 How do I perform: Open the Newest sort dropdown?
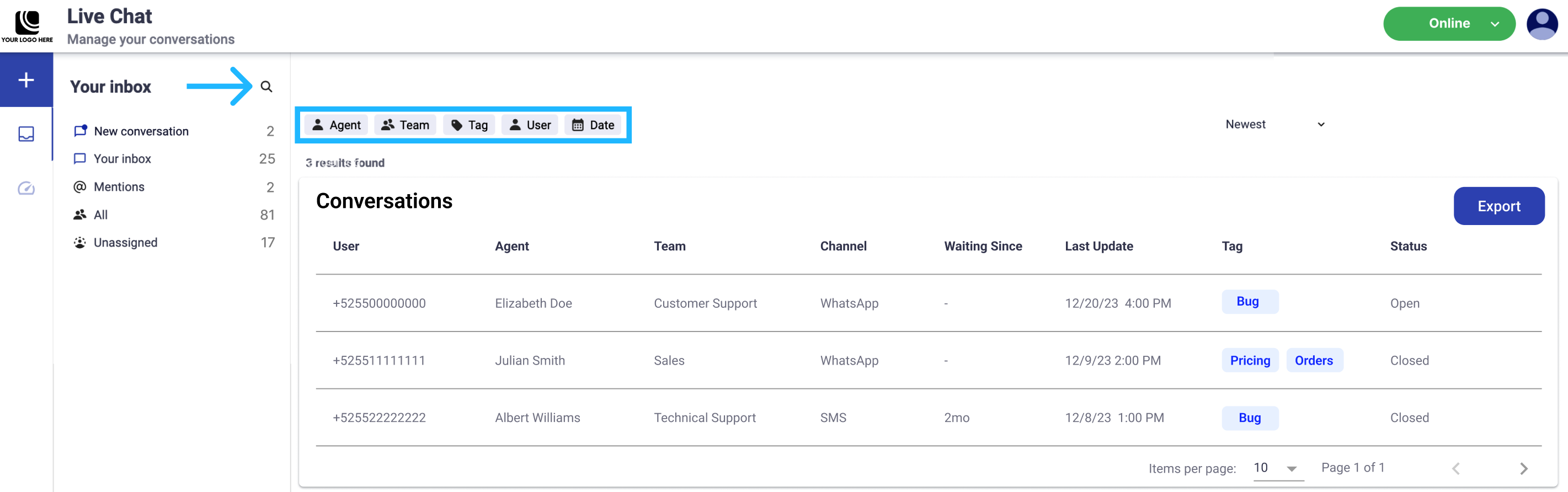(1274, 124)
